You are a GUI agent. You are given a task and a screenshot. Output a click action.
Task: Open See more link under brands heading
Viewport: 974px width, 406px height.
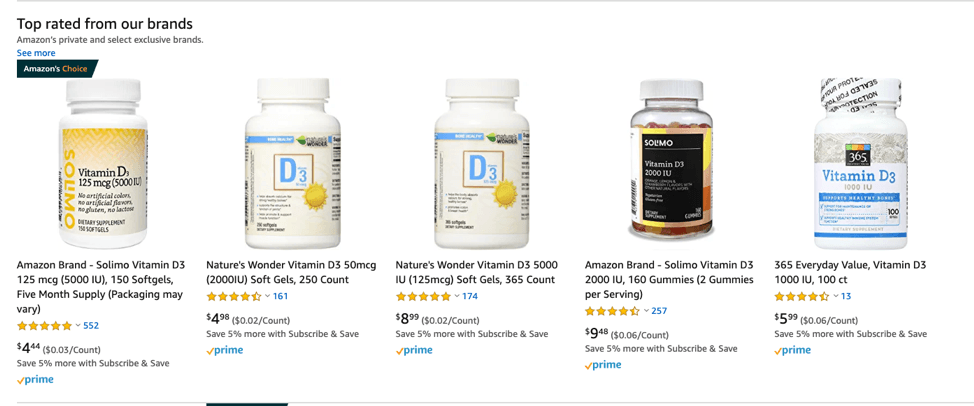[x=36, y=53]
